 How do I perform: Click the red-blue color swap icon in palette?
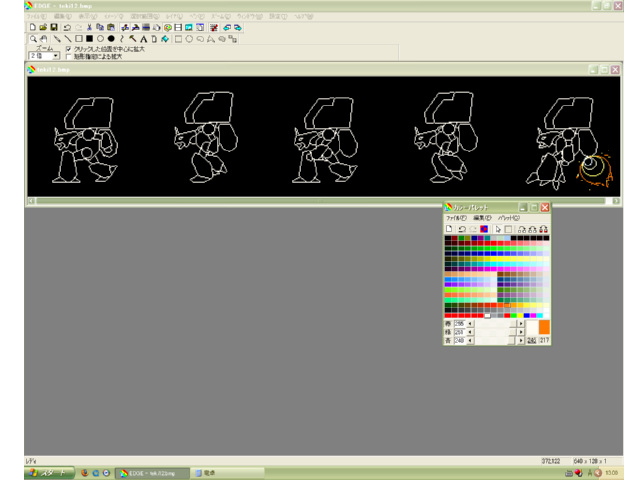tap(484, 229)
